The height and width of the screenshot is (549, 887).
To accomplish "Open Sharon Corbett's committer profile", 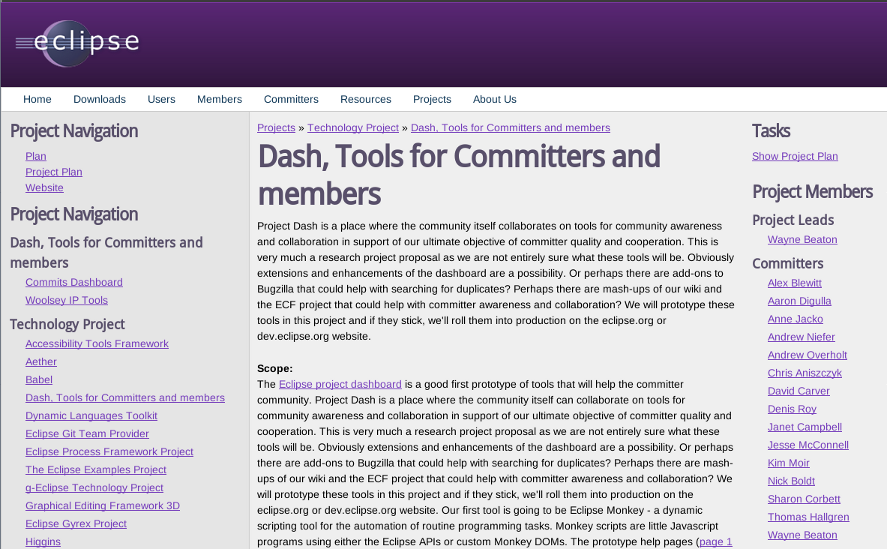I will [x=804, y=499].
